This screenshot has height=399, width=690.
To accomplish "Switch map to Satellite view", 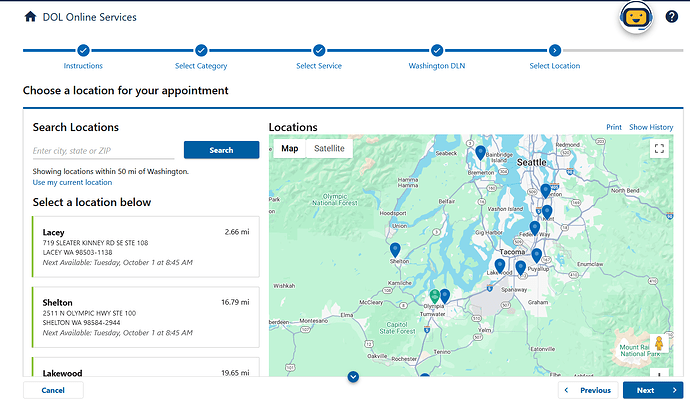I will 329,148.
